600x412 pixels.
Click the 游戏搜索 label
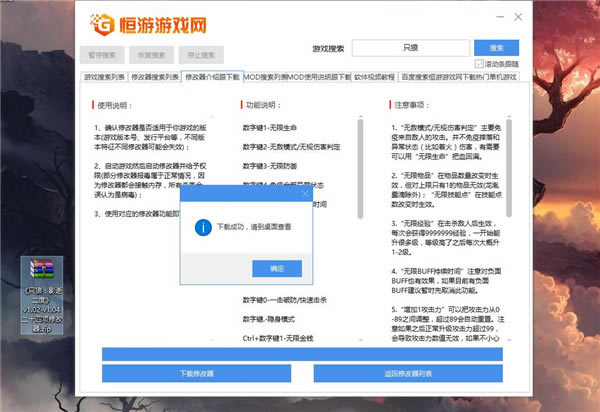click(328, 49)
